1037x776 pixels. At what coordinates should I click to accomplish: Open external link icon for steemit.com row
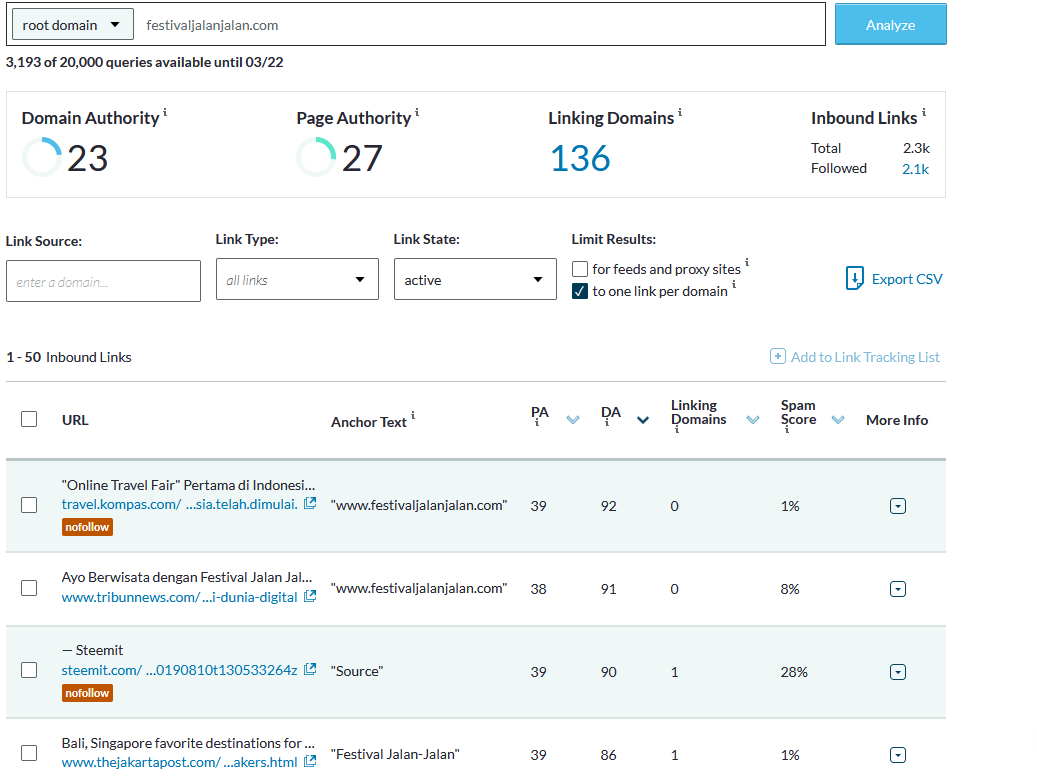[x=310, y=669]
